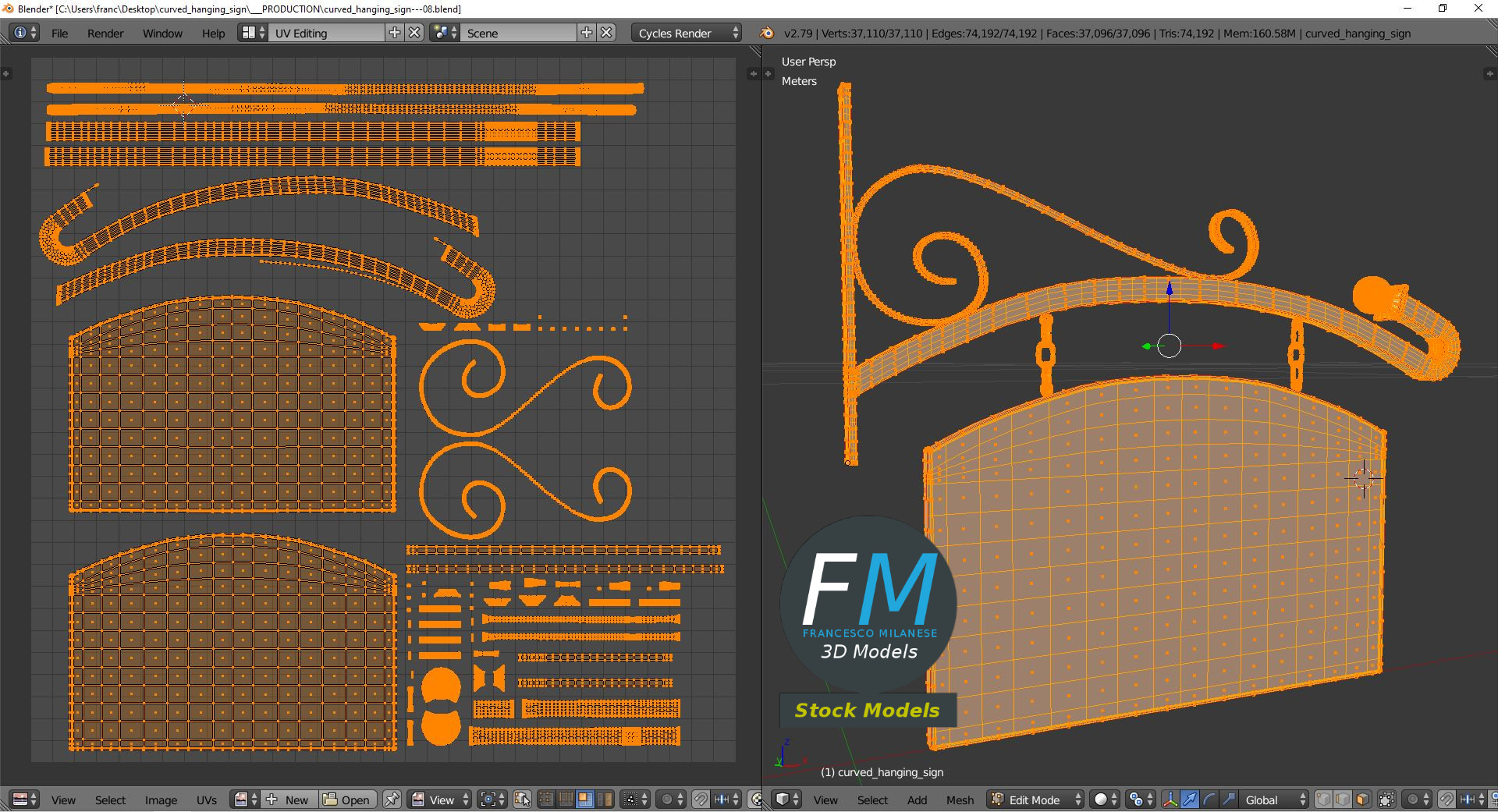Image resolution: width=1498 pixels, height=812 pixels.
Task: Open the UV editor's right panel expander
Action: (753, 74)
